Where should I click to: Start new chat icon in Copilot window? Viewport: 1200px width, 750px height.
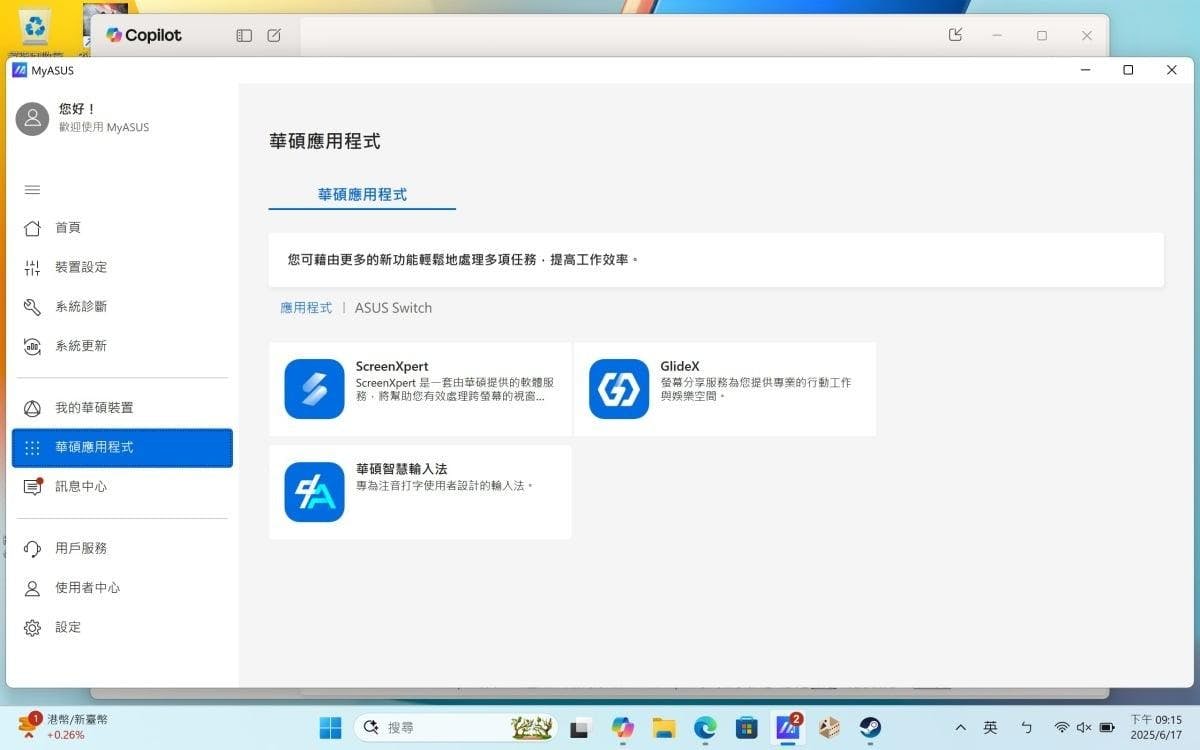point(274,35)
